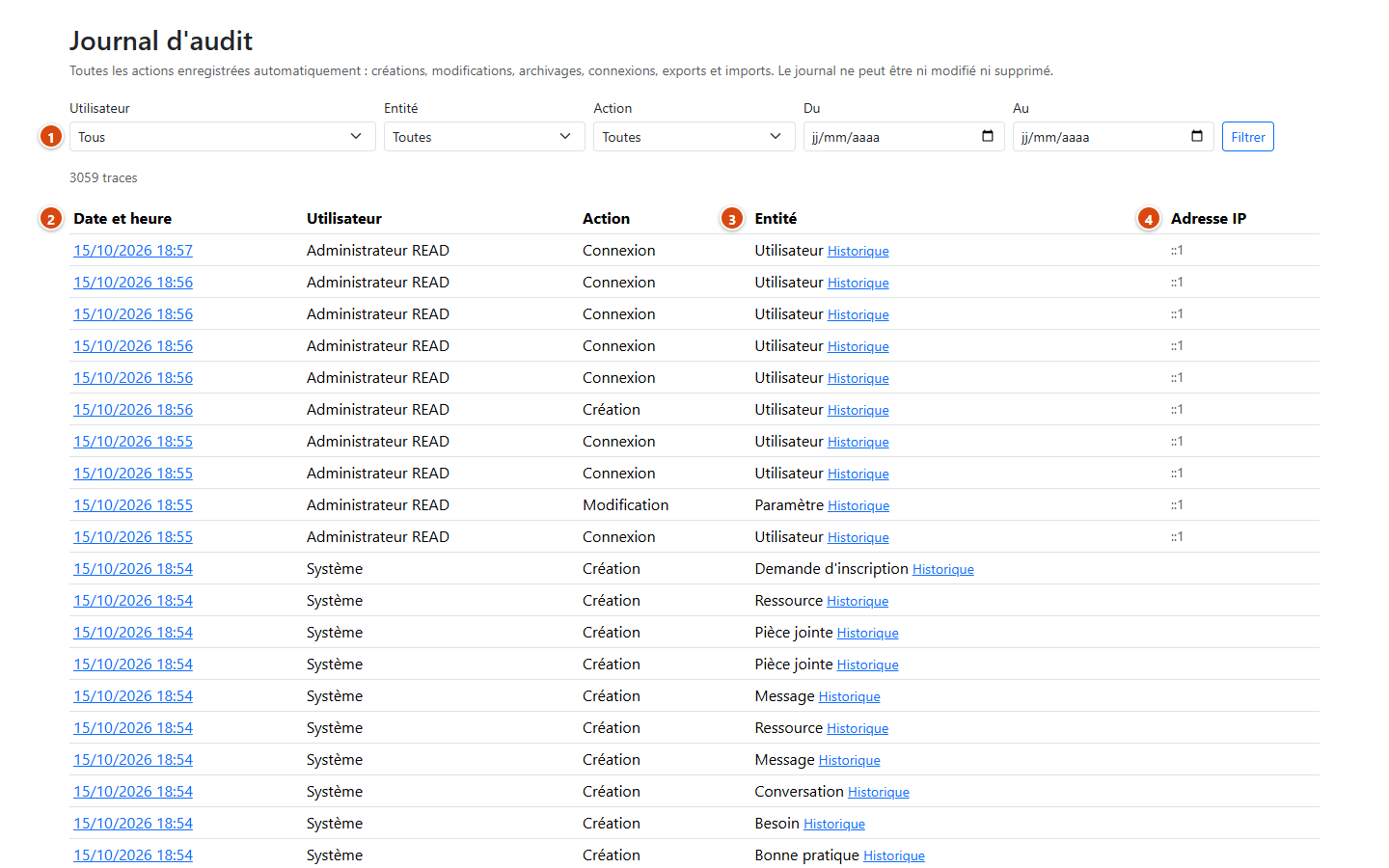
Task: Open date link of Bonne pratique row
Action: coord(133,855)
